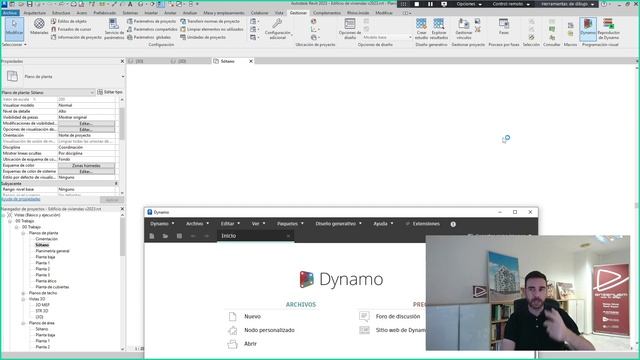Switch to the Vista ribbon tab
The height and width of the screenshot is (360, 640).
pos(279,13)
